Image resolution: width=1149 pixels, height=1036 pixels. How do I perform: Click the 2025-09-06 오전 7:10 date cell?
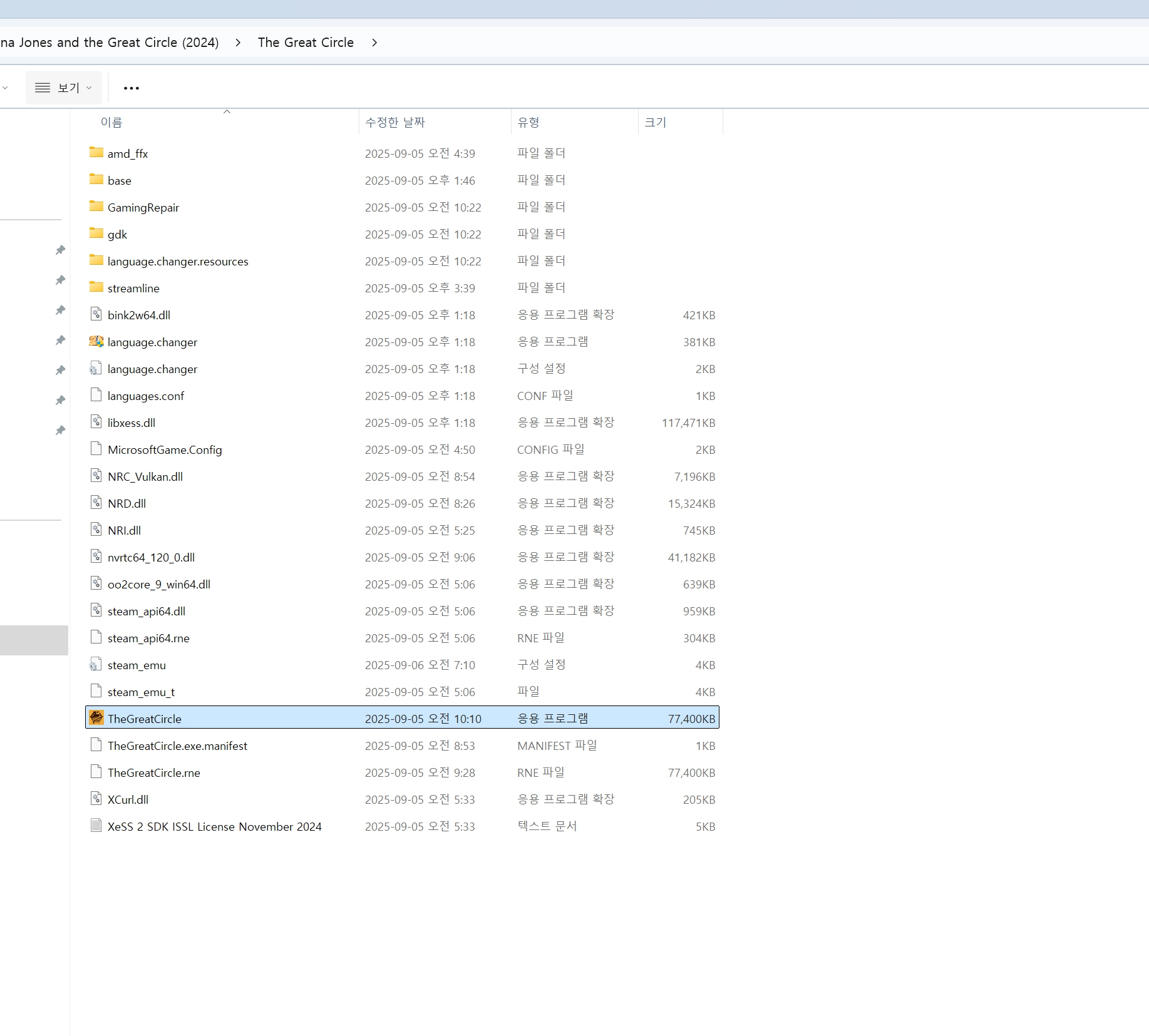point(420,665)
